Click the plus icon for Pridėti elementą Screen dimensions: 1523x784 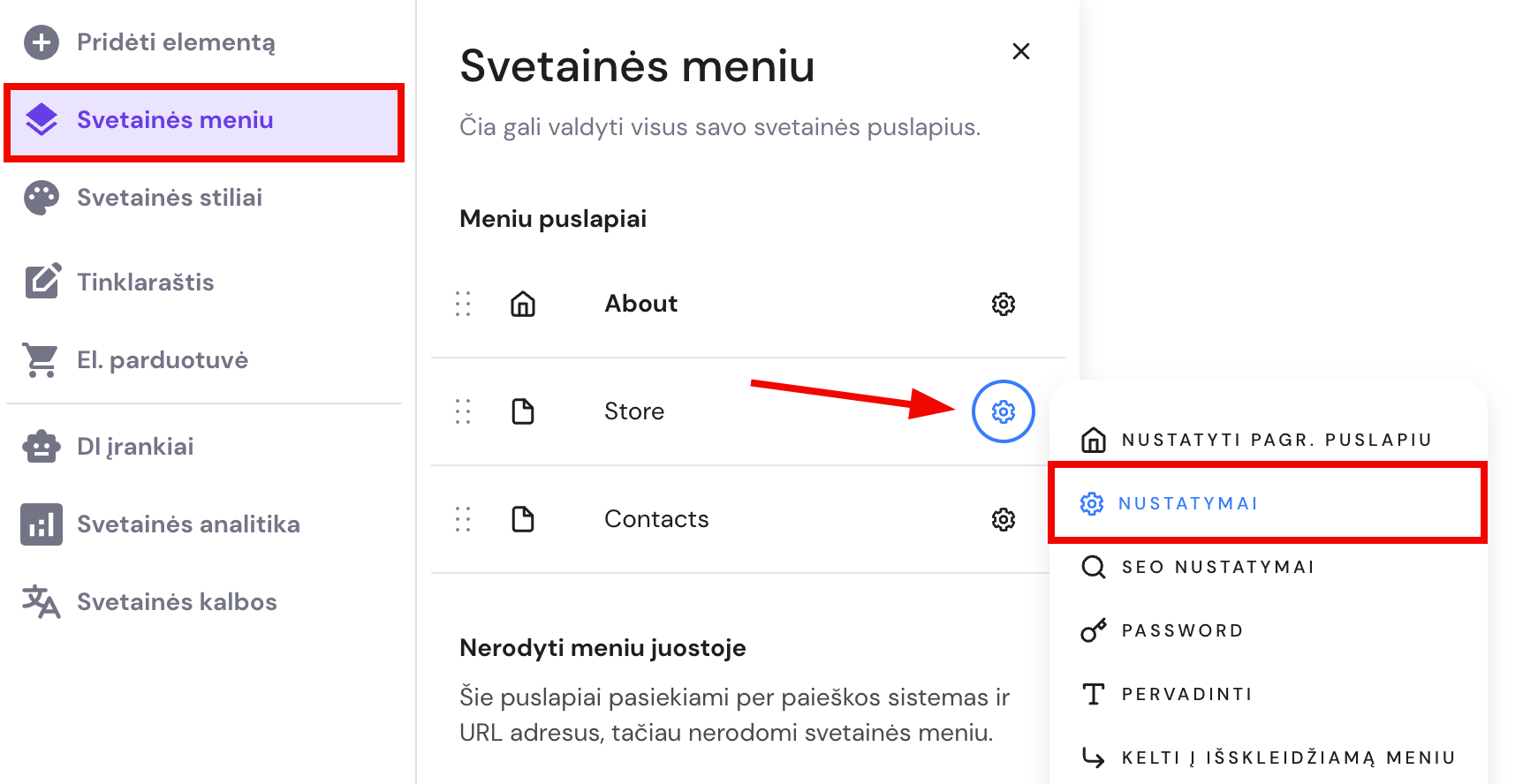tap(41, 42)
